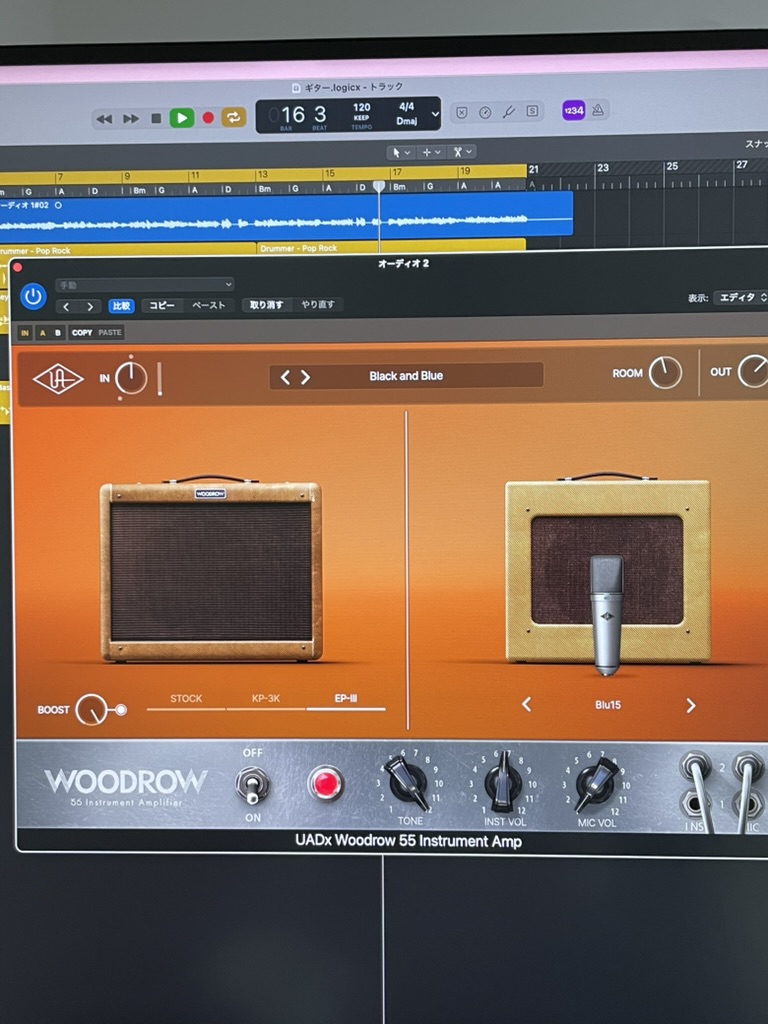The width and height of the screenshot is (768, 1024).
Task: Click the 120 tempo value
Action: tap(362, 107)
